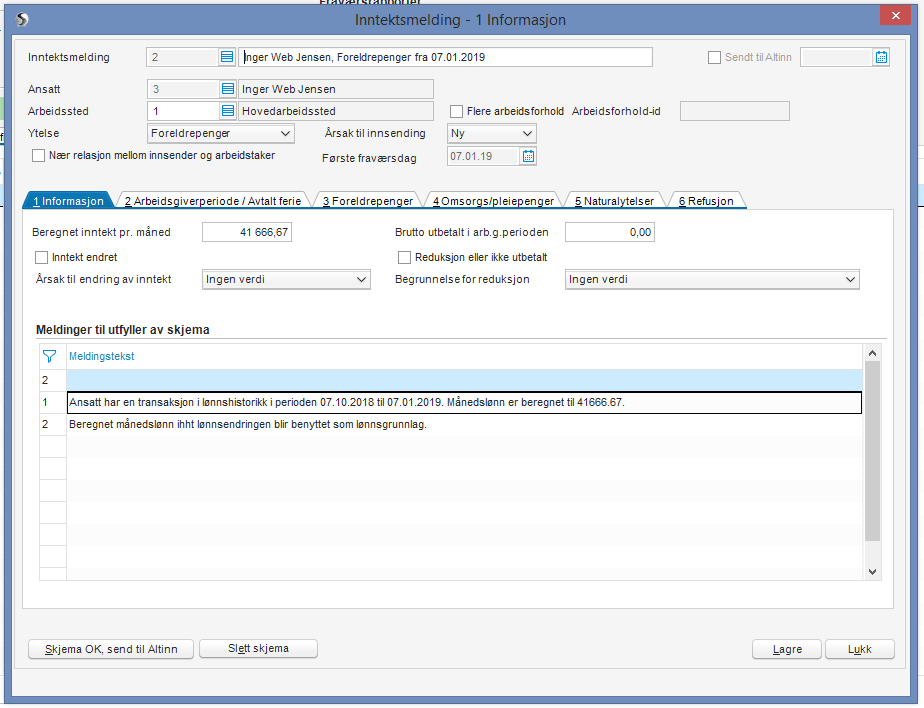Enable Flere arbeidsforhold checkbox

click(x=456, y=111)
